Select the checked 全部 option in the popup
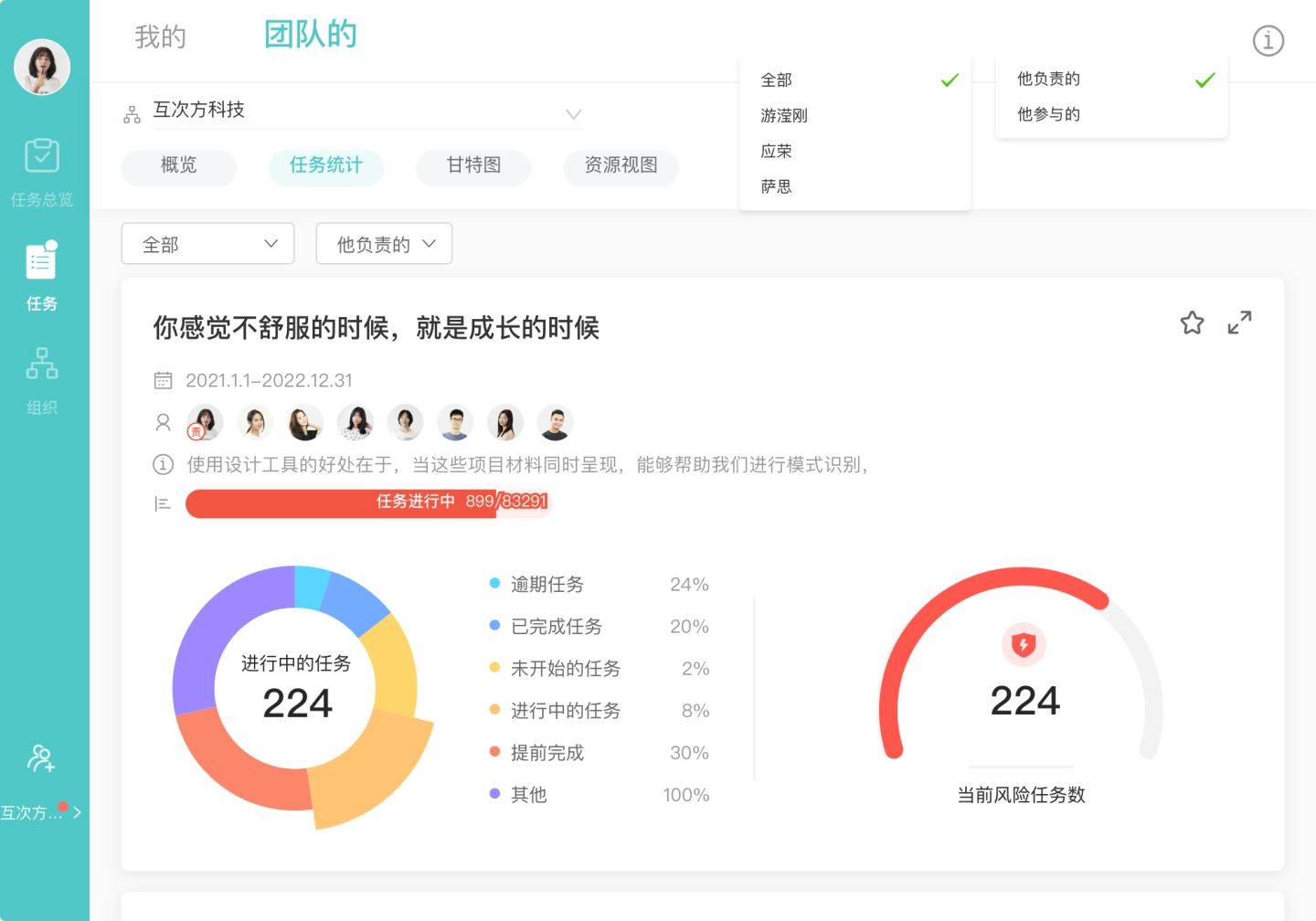The width and height of the screenshot is (1316, 921). 855,80
